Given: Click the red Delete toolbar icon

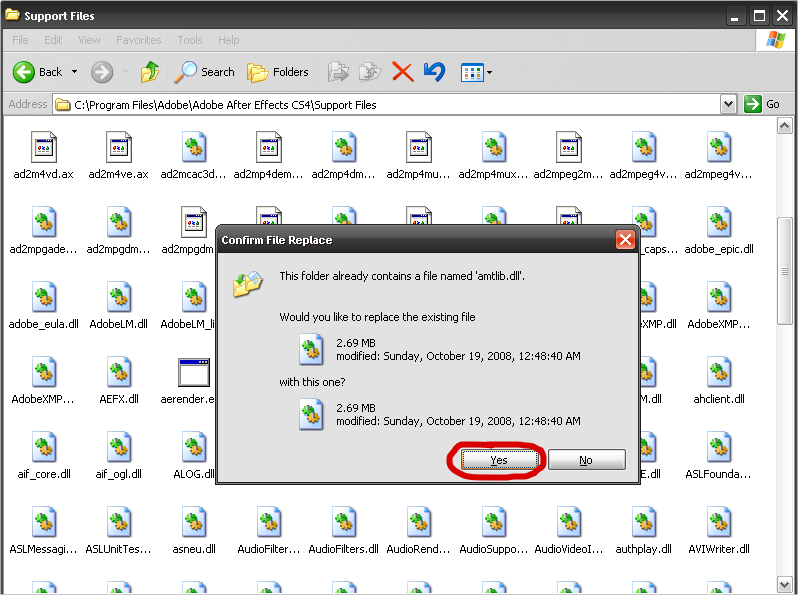Looking at the screenshot, I should 403,72.
